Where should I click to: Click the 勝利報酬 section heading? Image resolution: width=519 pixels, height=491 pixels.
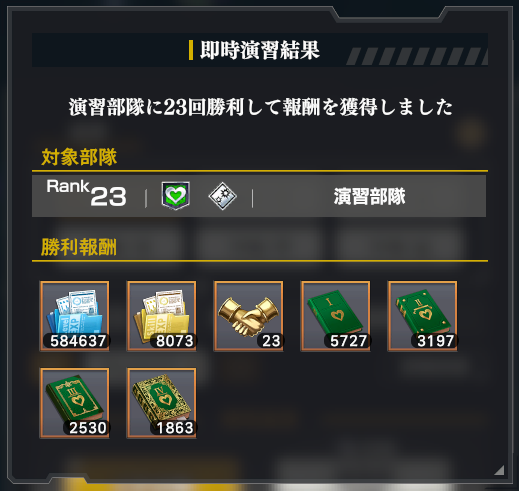click(x=79, y=247)
